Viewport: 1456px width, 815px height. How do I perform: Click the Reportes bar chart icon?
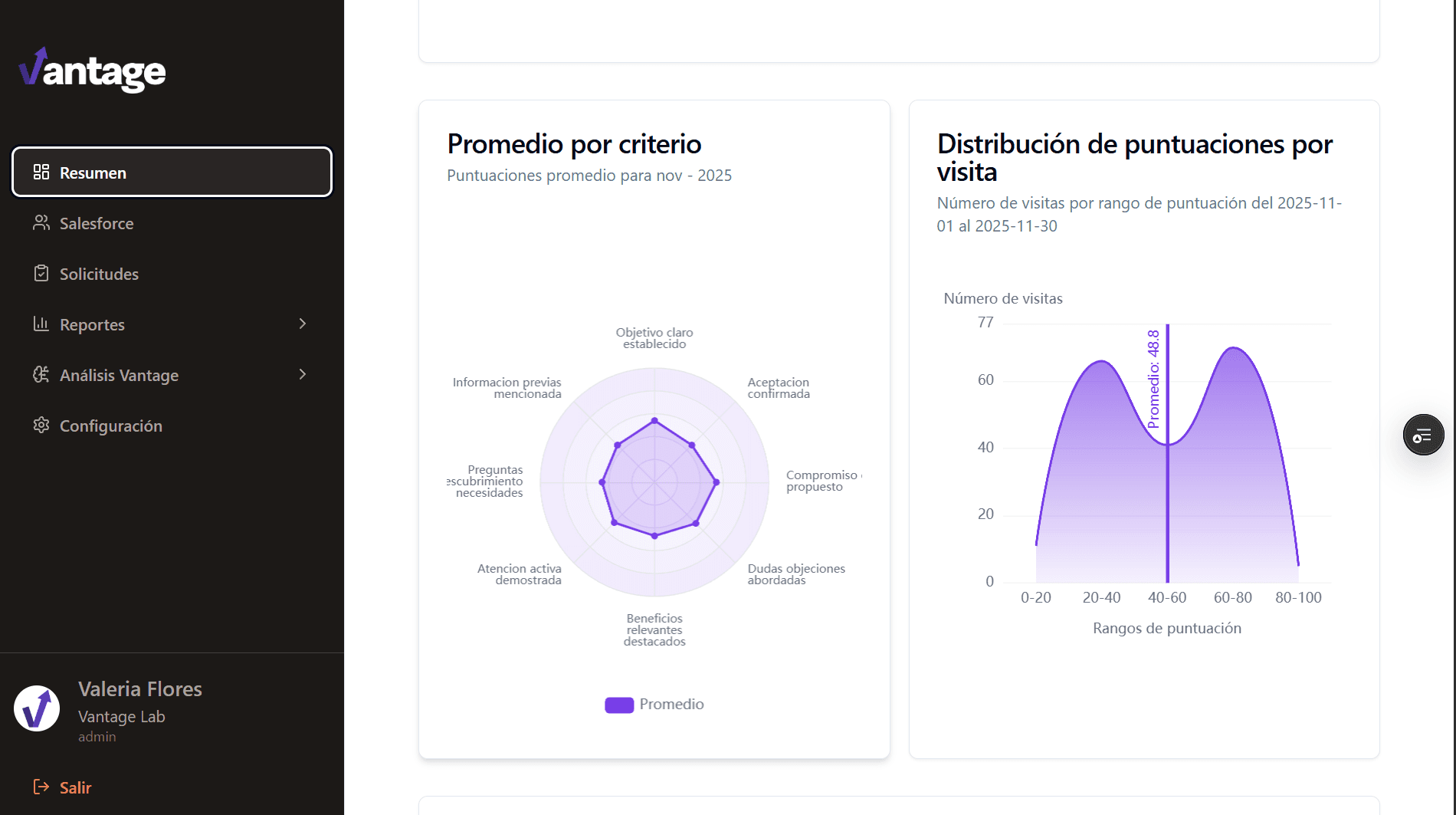[x=41, y=324]
